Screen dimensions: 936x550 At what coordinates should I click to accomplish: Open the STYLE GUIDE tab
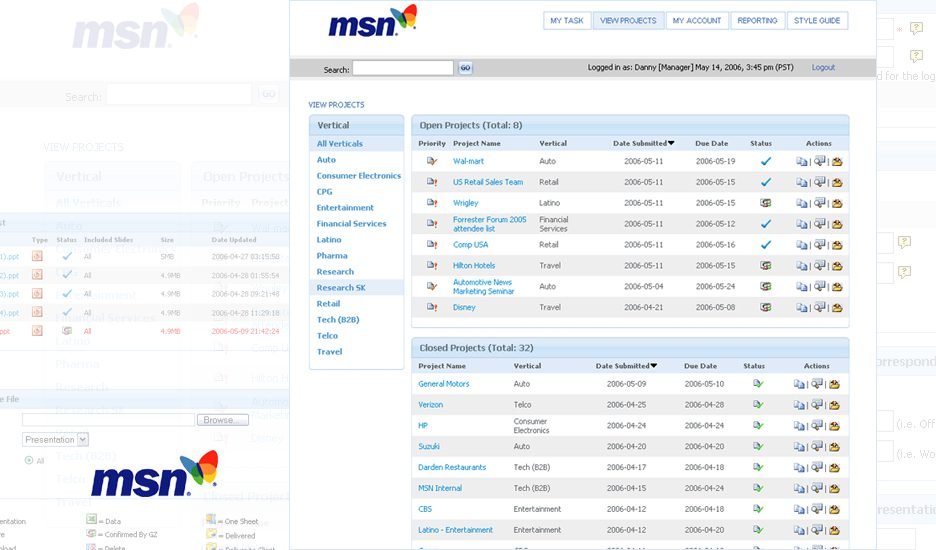coord(817,20)
